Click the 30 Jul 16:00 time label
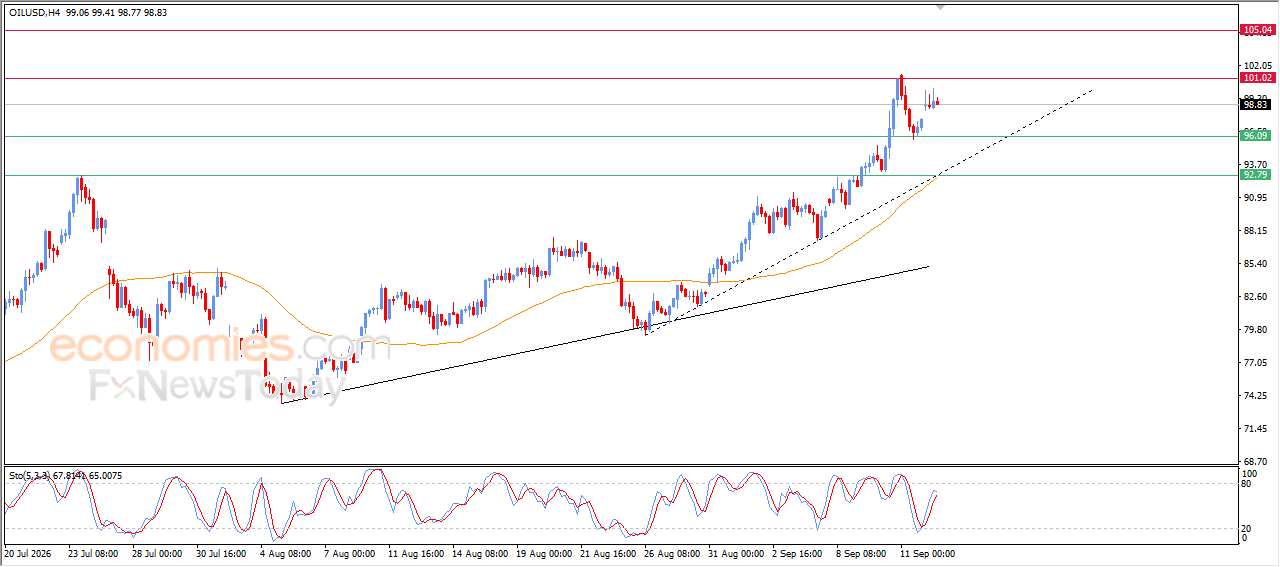This screenshot has width=1280, height=567. 221,552
